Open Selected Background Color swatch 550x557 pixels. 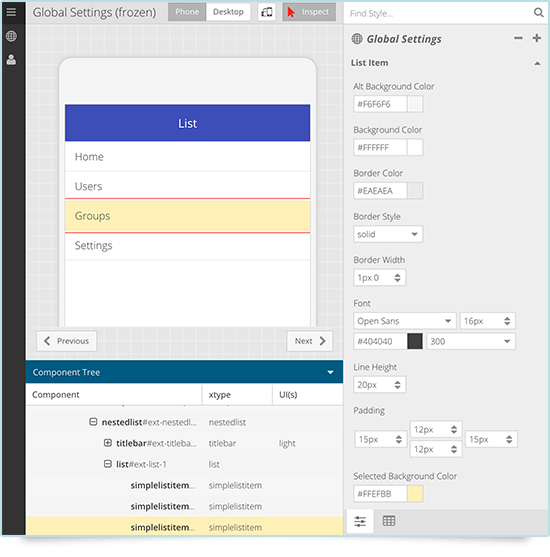415,494
